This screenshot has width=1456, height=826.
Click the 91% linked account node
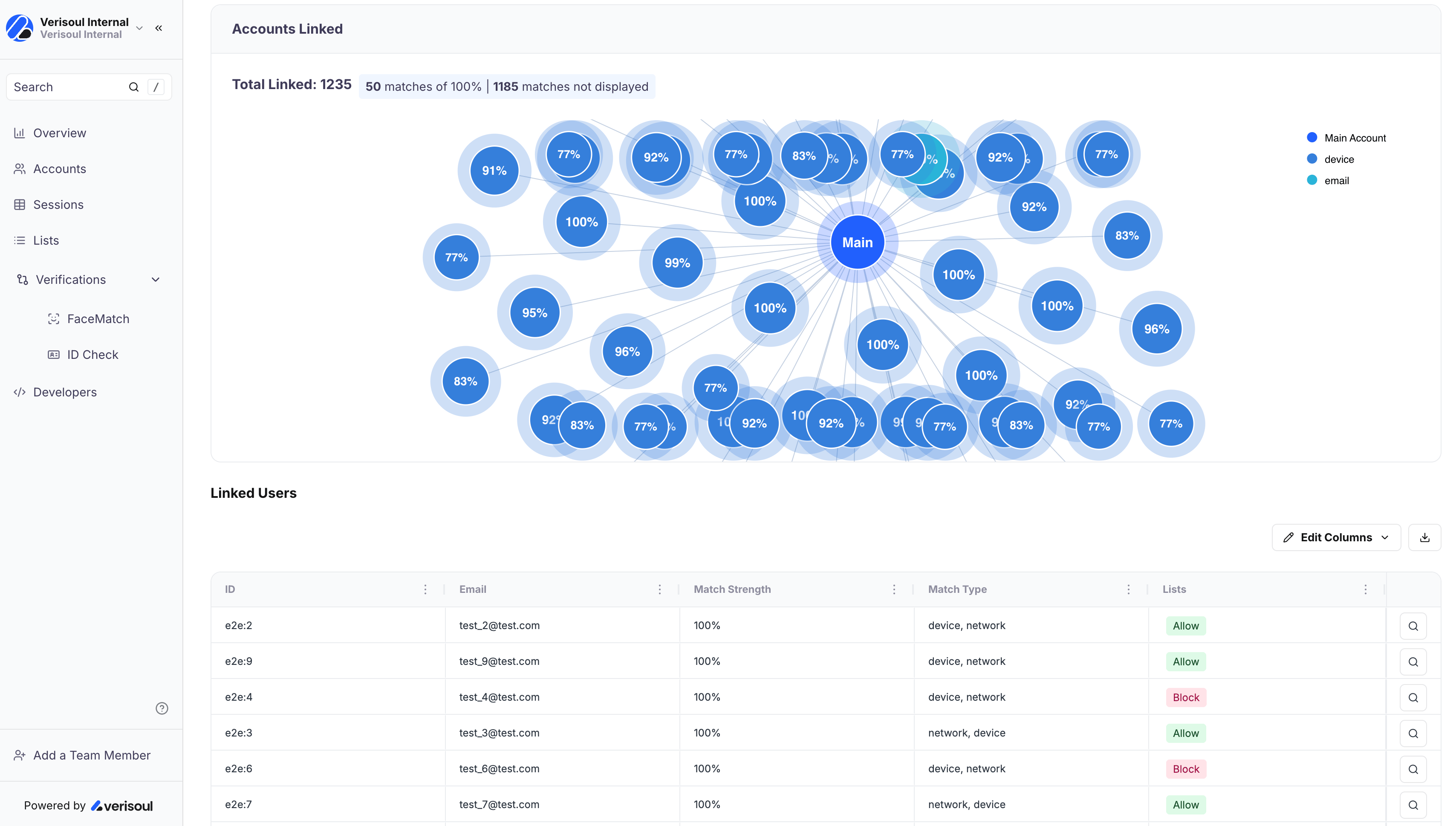tap(494, 170)
